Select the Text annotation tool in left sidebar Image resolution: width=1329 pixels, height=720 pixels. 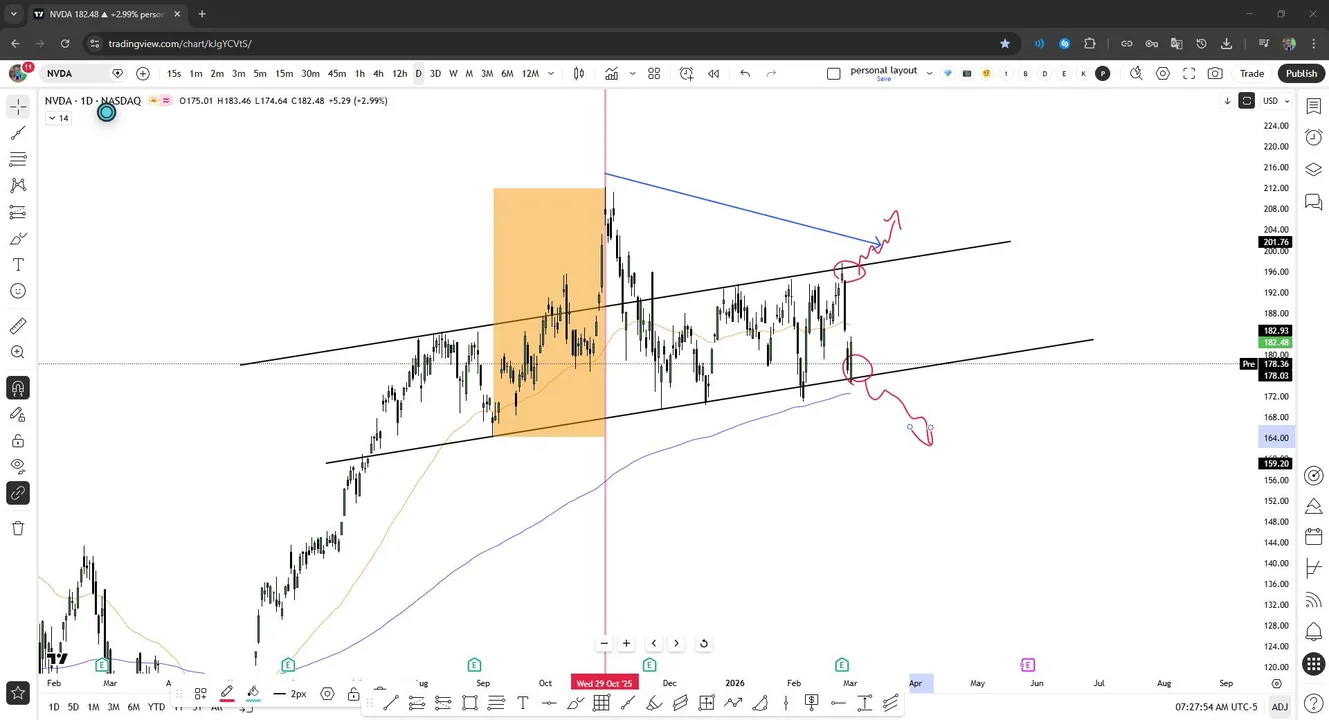point(18,265)
